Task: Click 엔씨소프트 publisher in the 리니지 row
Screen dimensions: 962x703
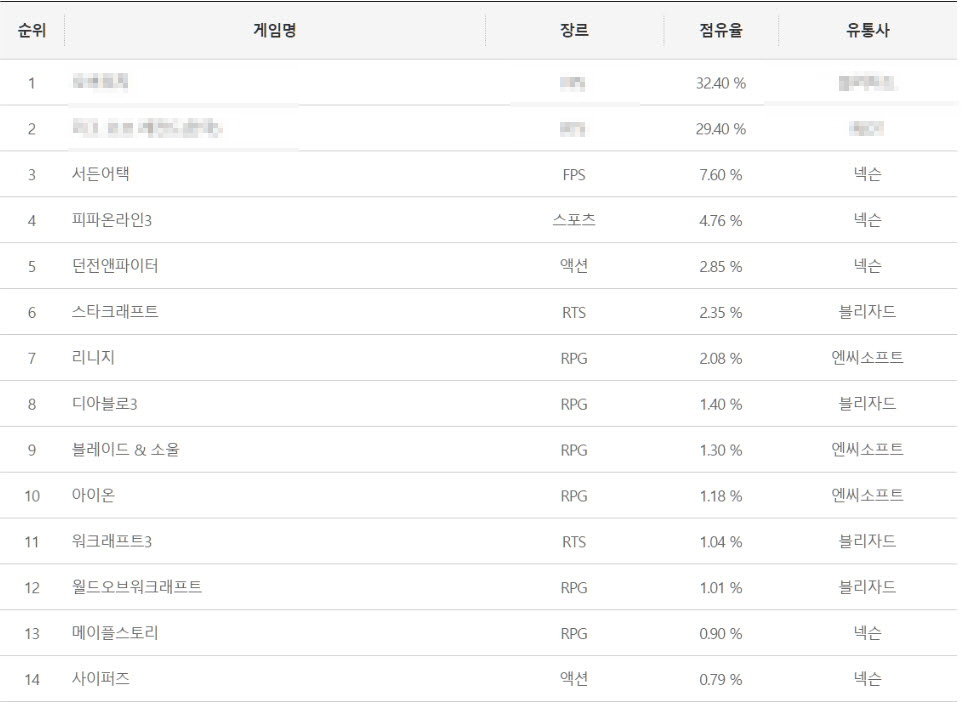Action: coord(868,358)
